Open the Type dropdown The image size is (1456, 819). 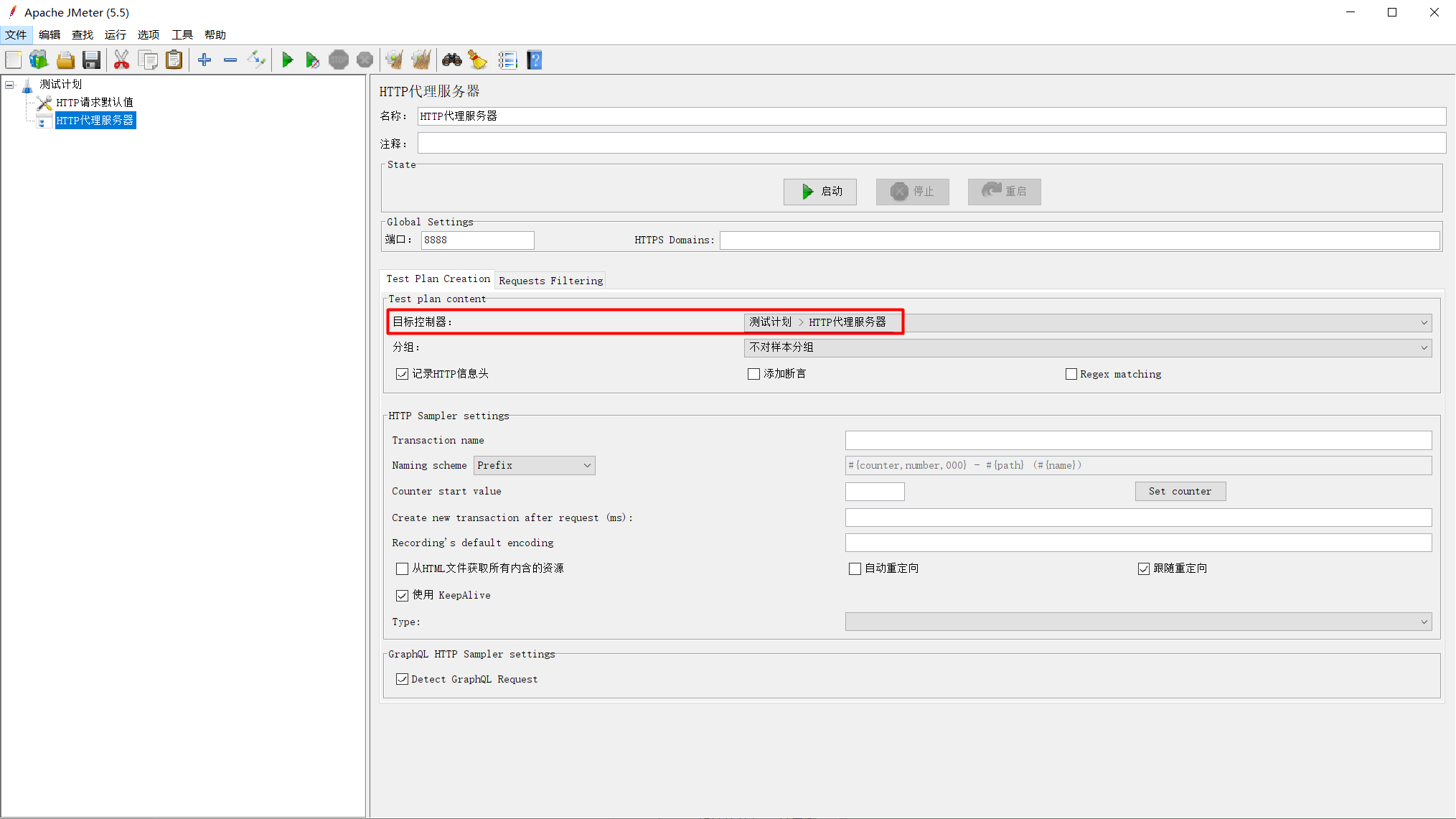click(1138, 622)
